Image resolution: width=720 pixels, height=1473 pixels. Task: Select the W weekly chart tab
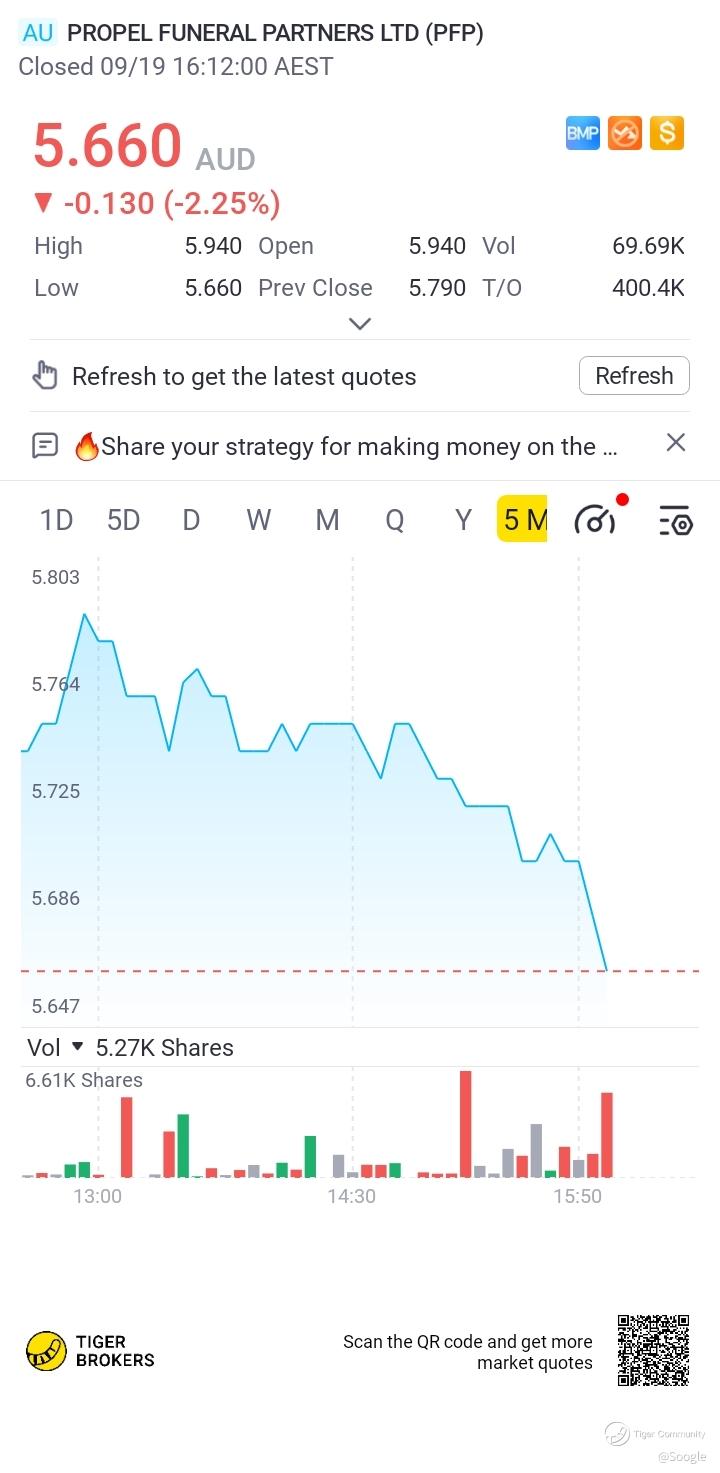259,520
